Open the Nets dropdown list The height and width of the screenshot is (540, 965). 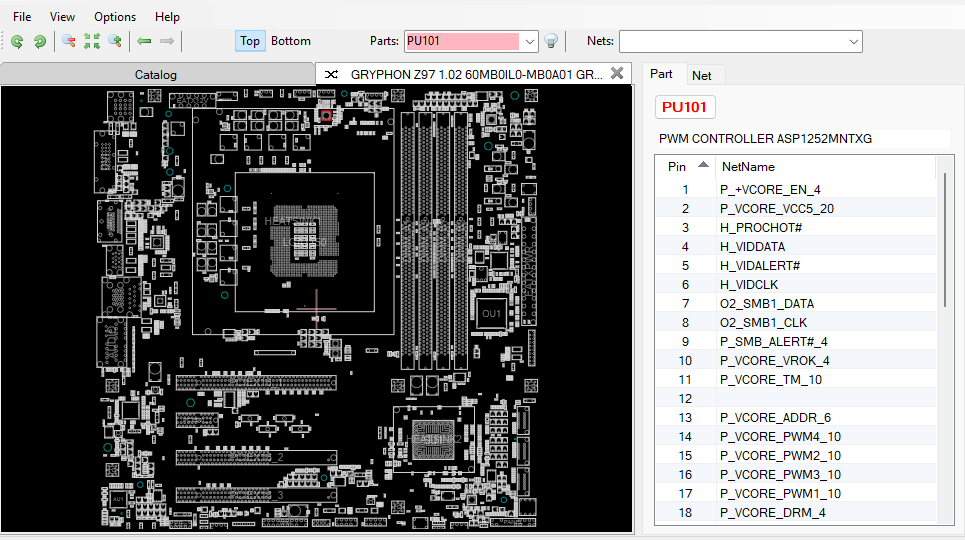pos(853,41)
